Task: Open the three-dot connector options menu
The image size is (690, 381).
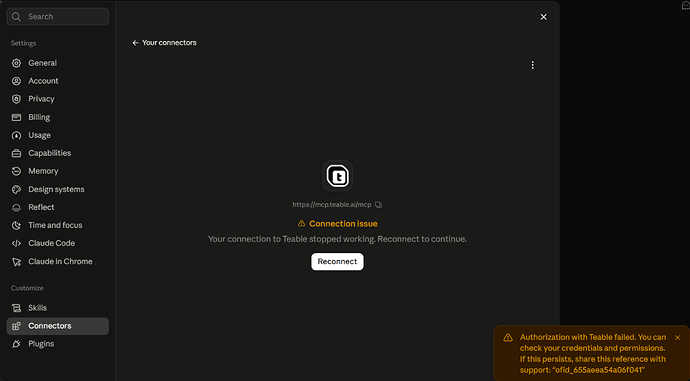Action: 532,65
